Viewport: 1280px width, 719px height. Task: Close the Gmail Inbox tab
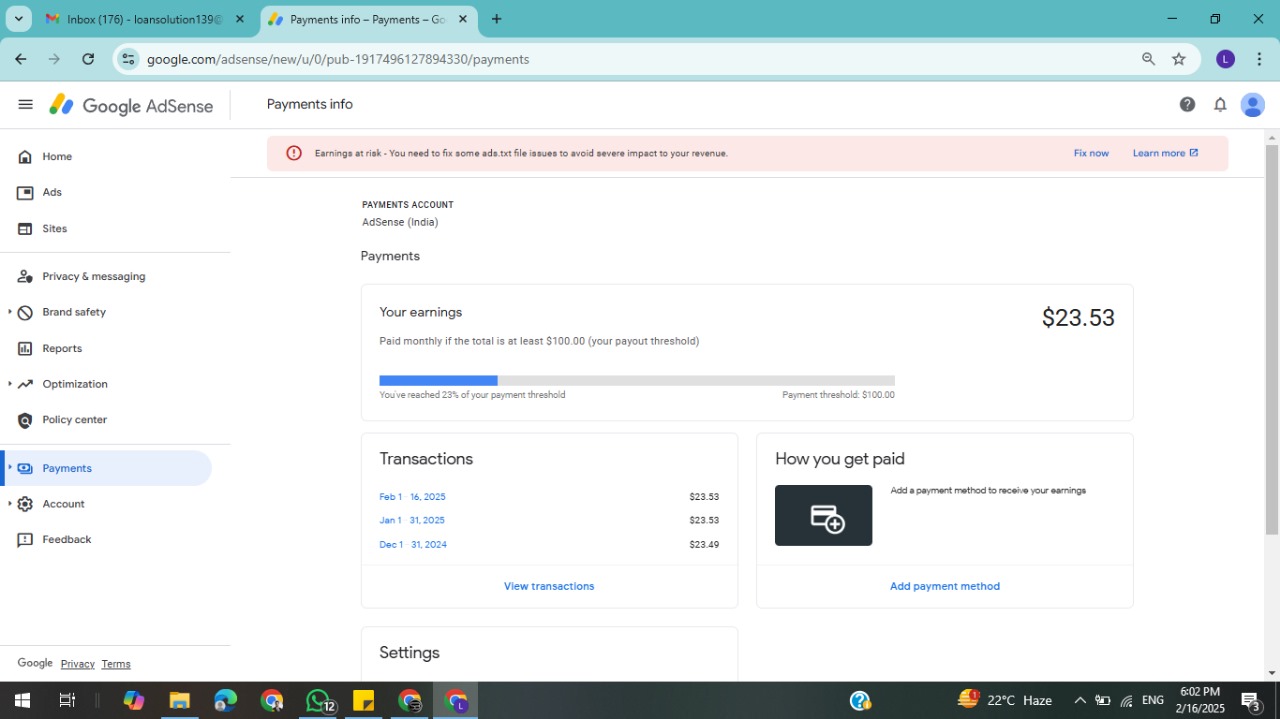[239, 19]
